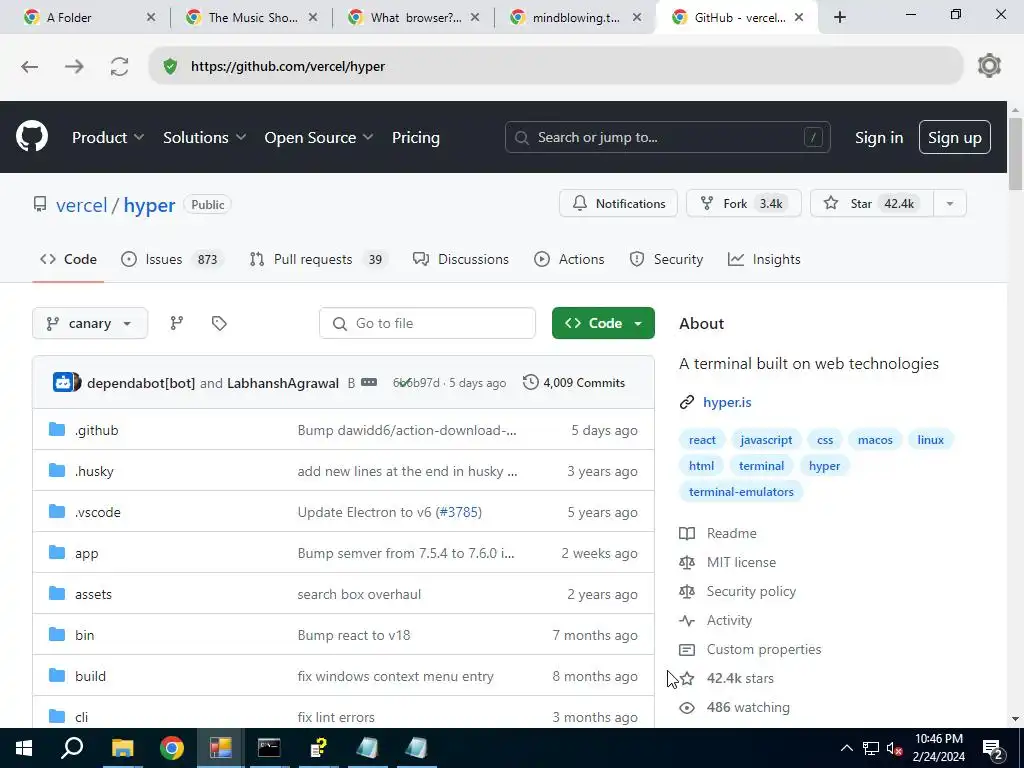1024x768 pixels.
Task: Open the Issues tab
Action: pyautogui.click(x=173, y=259)
